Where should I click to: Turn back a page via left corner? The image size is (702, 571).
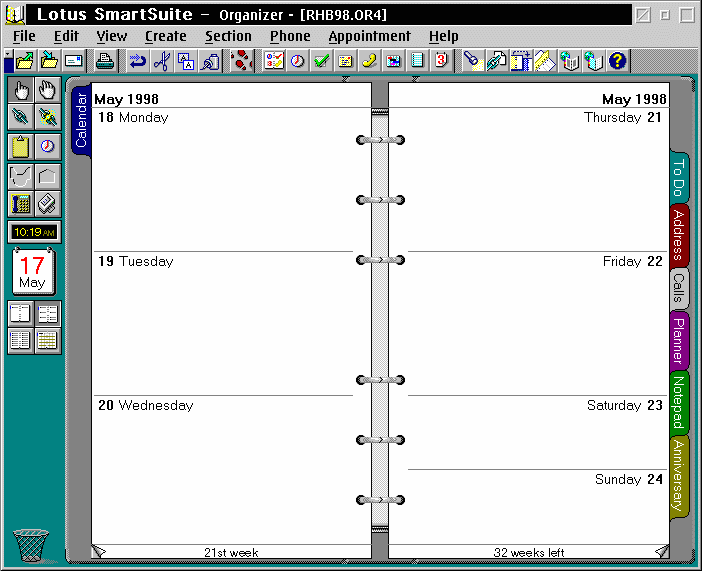tap(98, 550)
